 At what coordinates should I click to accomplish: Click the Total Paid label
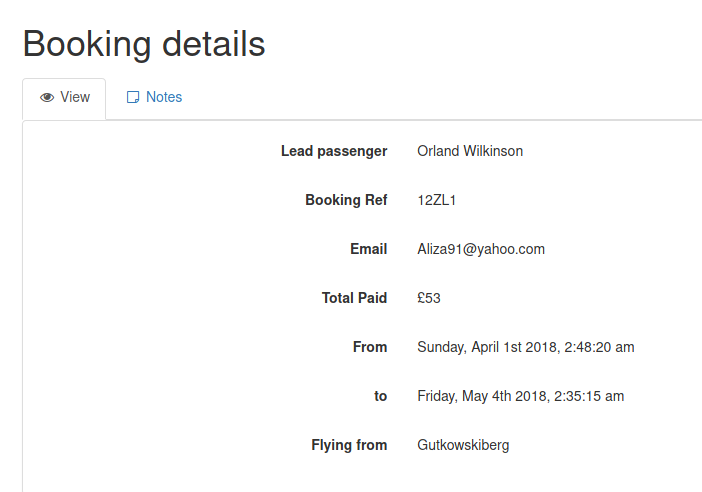click(x=354, y=298)
